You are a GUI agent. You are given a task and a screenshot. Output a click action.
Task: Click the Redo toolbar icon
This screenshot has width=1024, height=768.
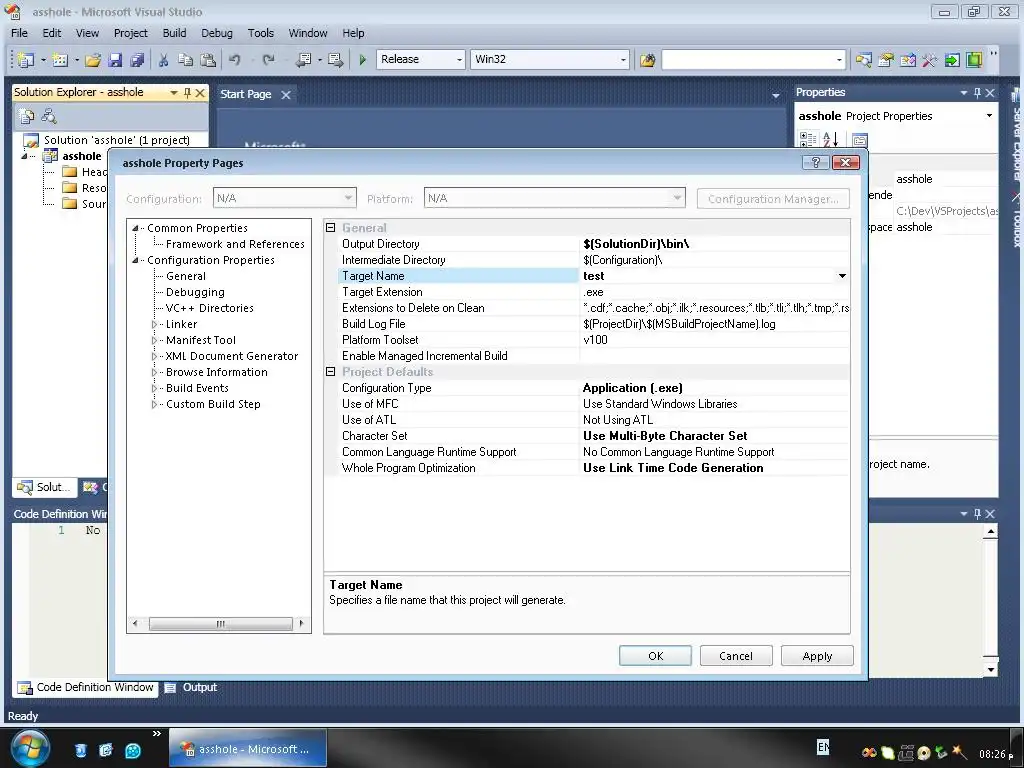268,60
